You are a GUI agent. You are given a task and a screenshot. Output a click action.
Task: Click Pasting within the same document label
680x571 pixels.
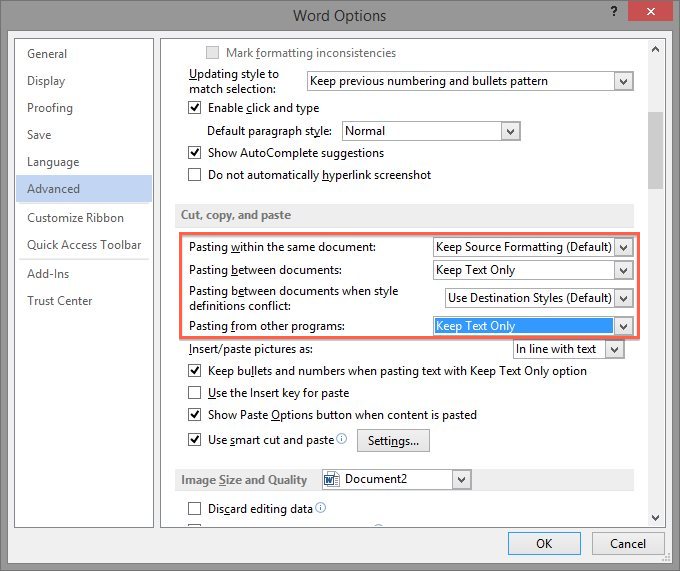pyautogui.click(x=282, y=247)
